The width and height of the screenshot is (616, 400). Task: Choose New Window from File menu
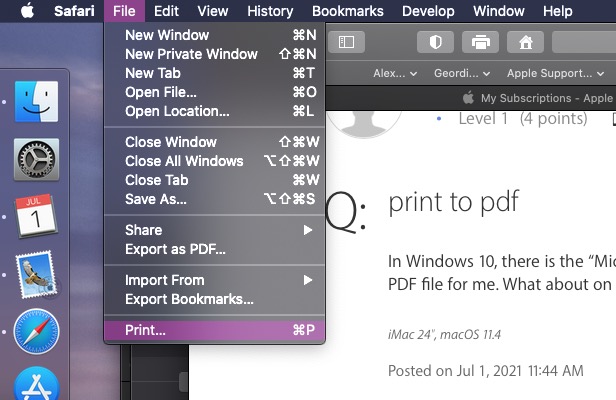click(x=215, y=35)
